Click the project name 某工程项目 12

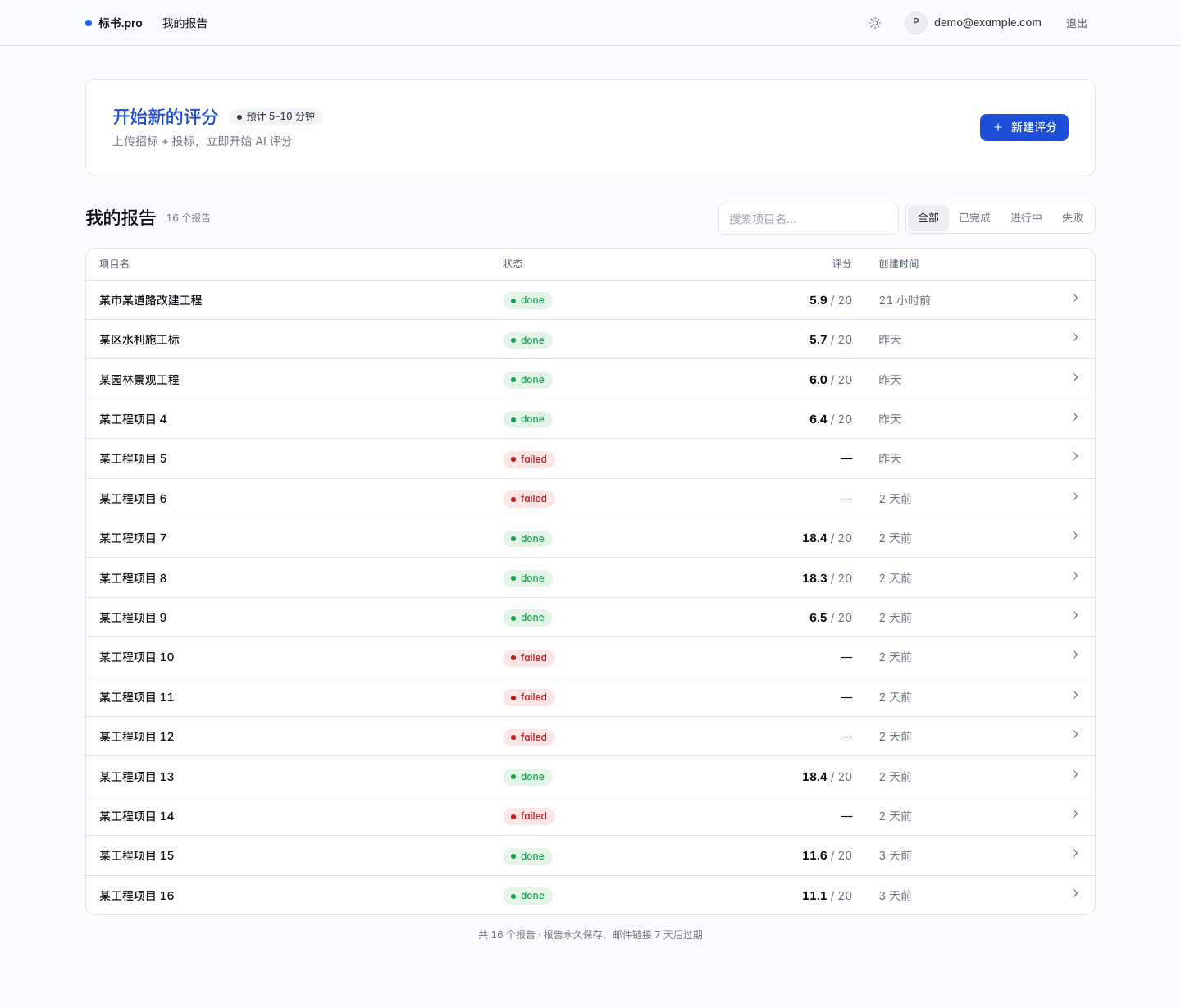137,737
